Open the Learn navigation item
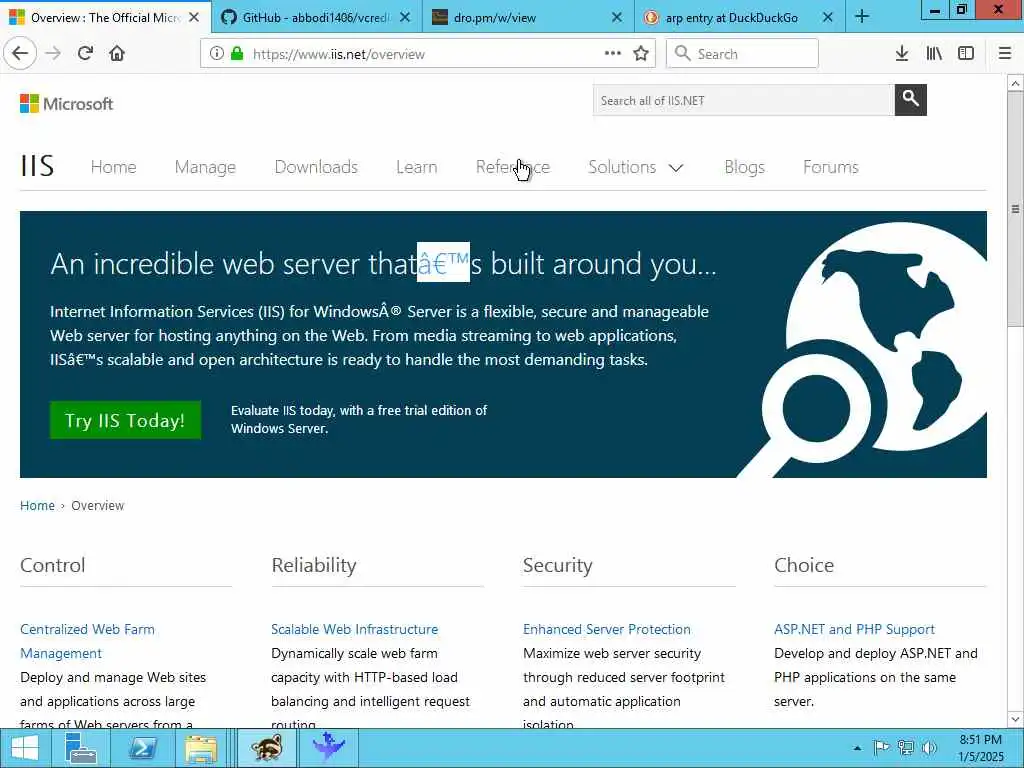Viewport: 1024px width, 768px height. click(x=417, y=167)
